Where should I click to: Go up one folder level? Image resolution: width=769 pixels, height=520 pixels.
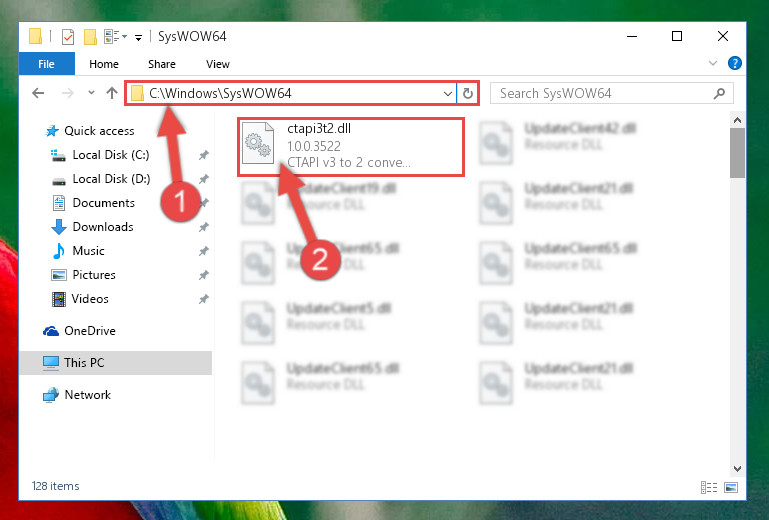(112, 93)
